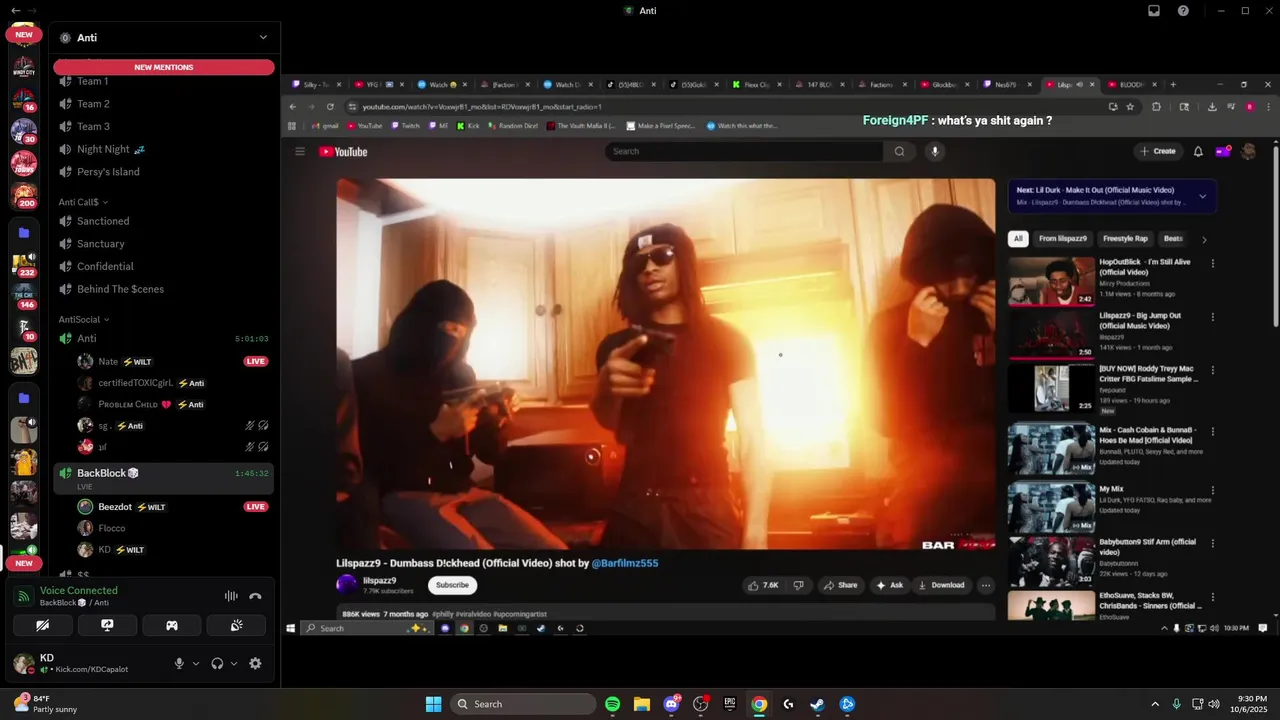This screenshot has width=1280, height=720.
Task: Select the From lilspazz9 filter chip
Action: tap(1062, 239)
